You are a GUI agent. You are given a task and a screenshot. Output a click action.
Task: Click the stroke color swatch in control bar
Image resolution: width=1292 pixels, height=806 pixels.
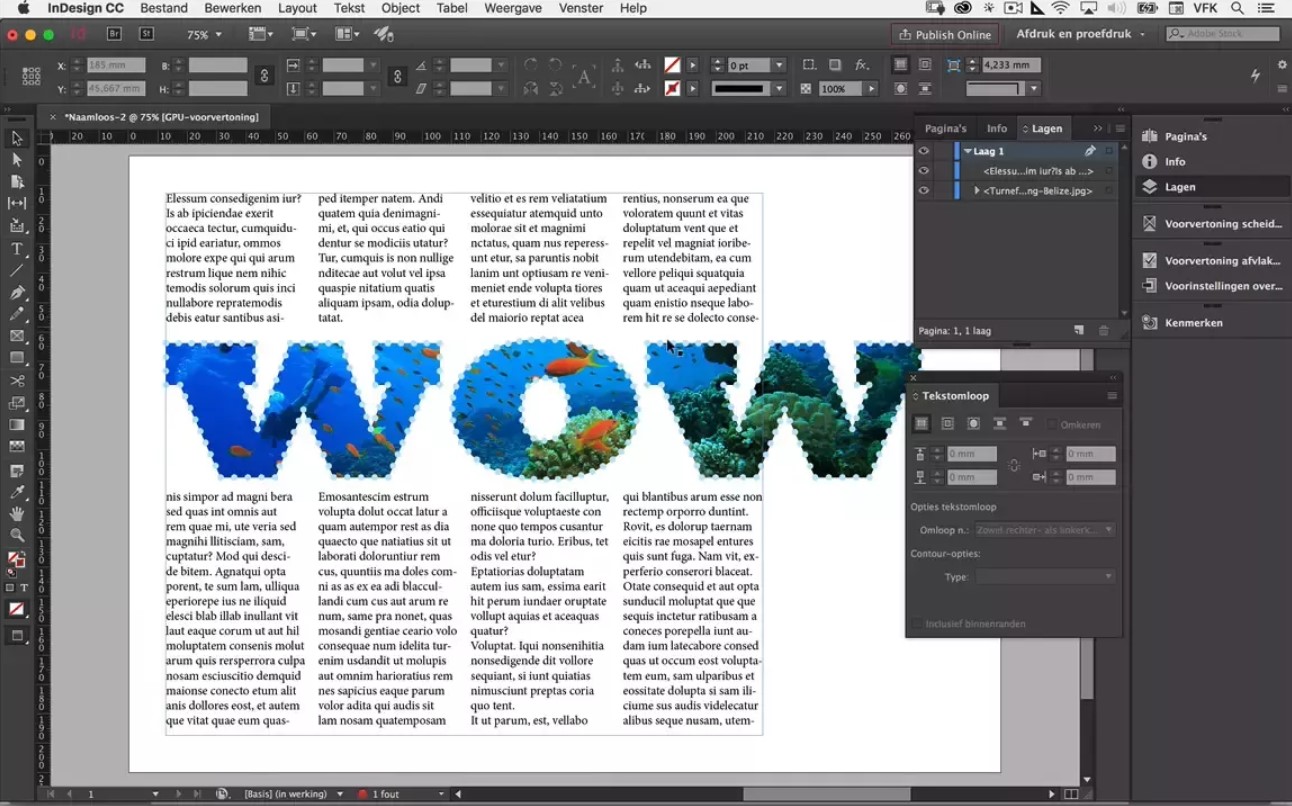click(673, 89)
